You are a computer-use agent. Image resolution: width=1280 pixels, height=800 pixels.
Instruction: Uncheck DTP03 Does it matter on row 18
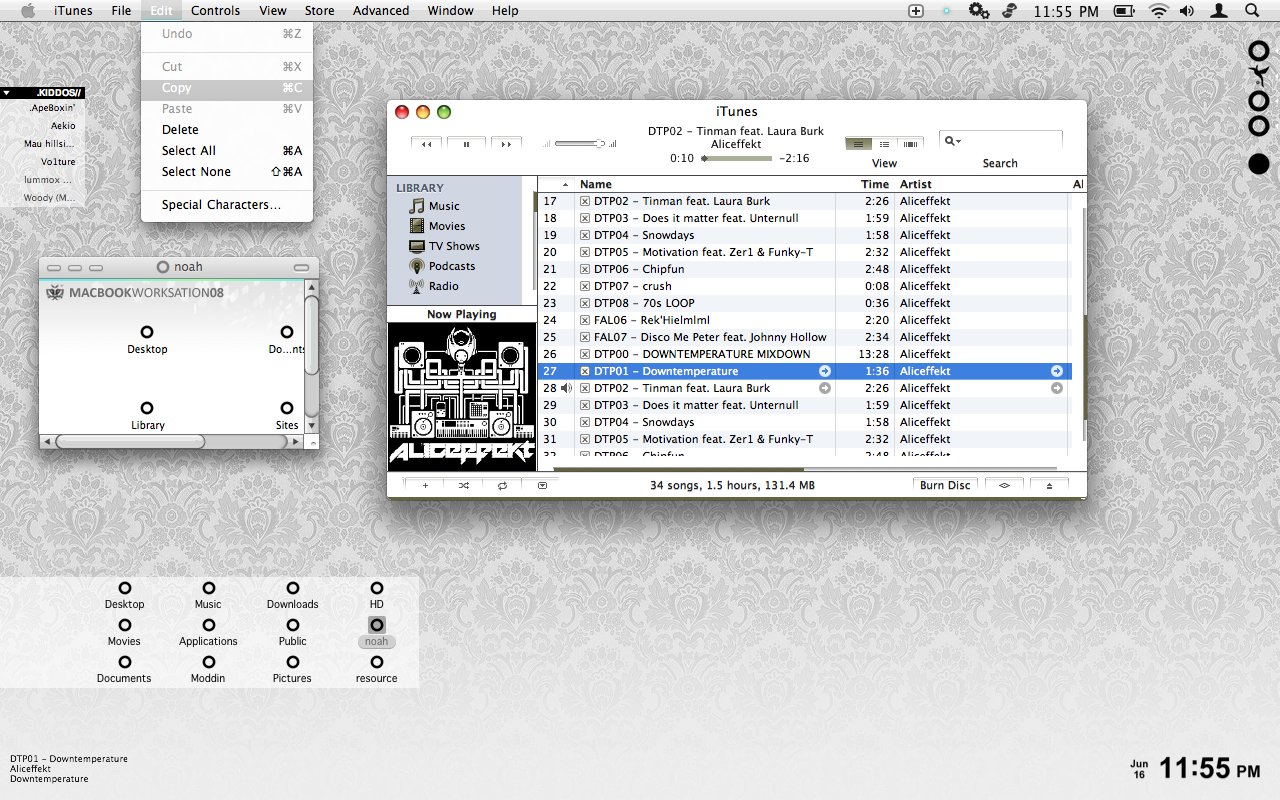point(585,218)
